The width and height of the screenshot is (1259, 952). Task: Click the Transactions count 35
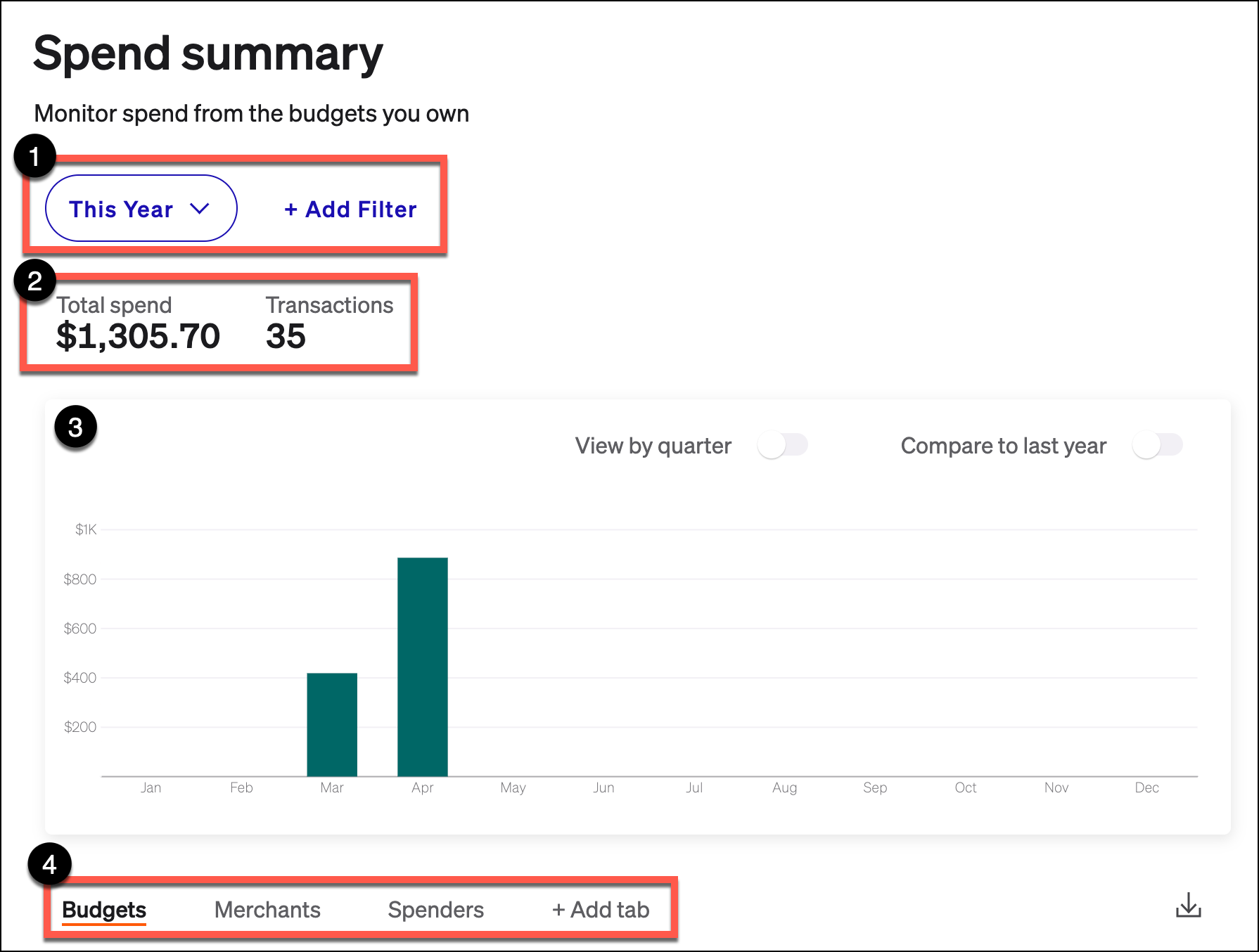tap(286, 337)
